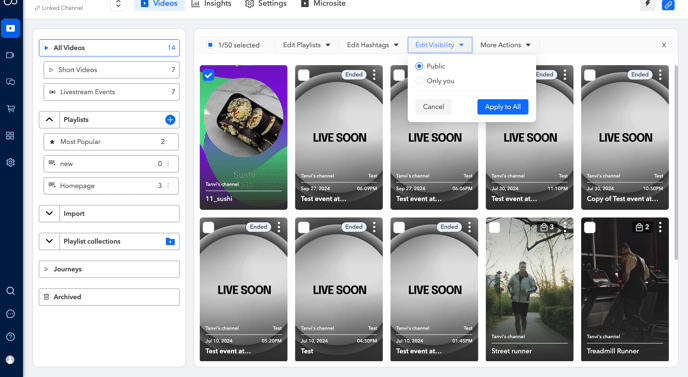Open the shopping cart section
The image size is (688, 377).
click(x=11, y=109)
